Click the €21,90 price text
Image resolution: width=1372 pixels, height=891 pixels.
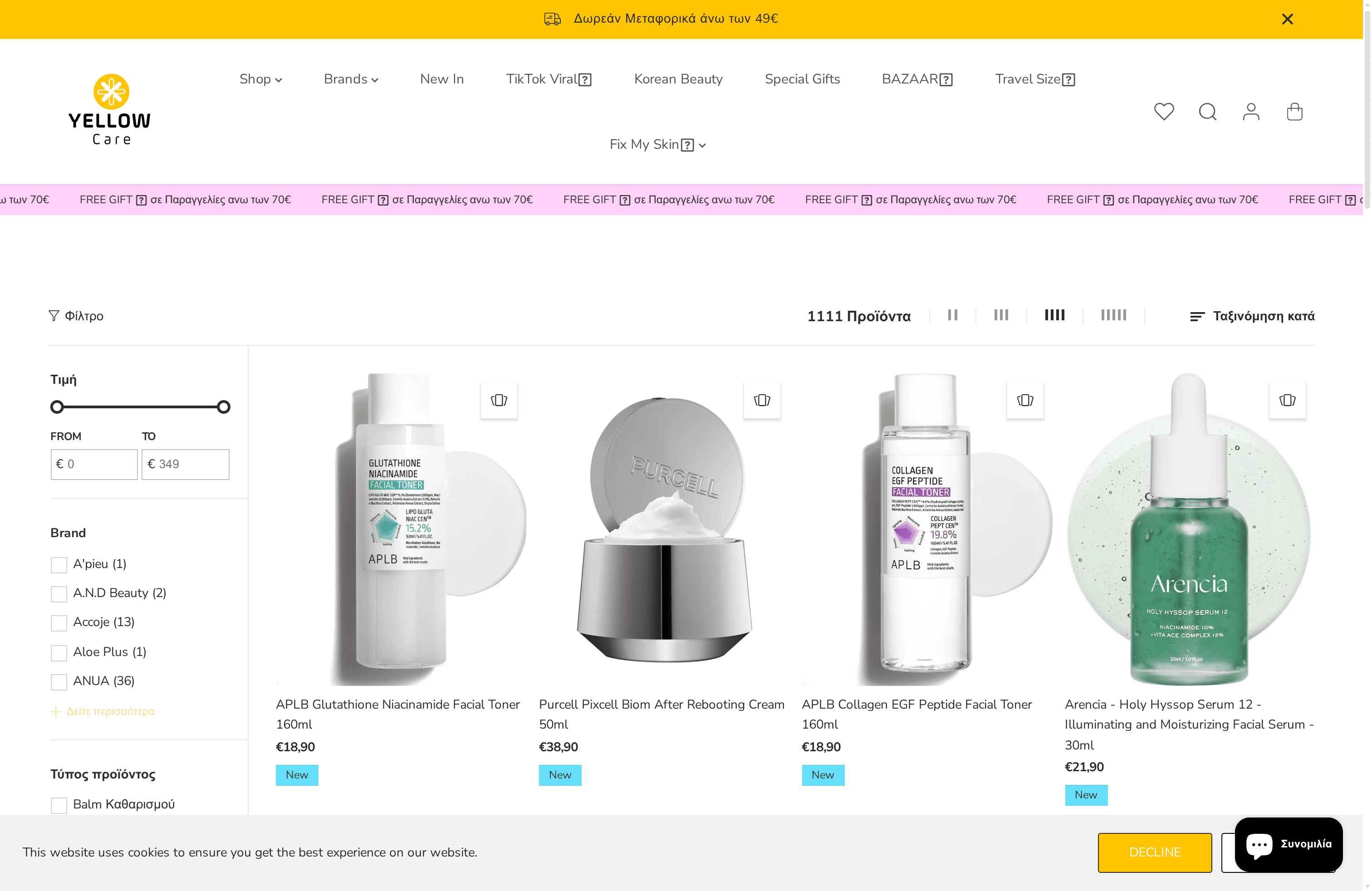click(1084, 767)
